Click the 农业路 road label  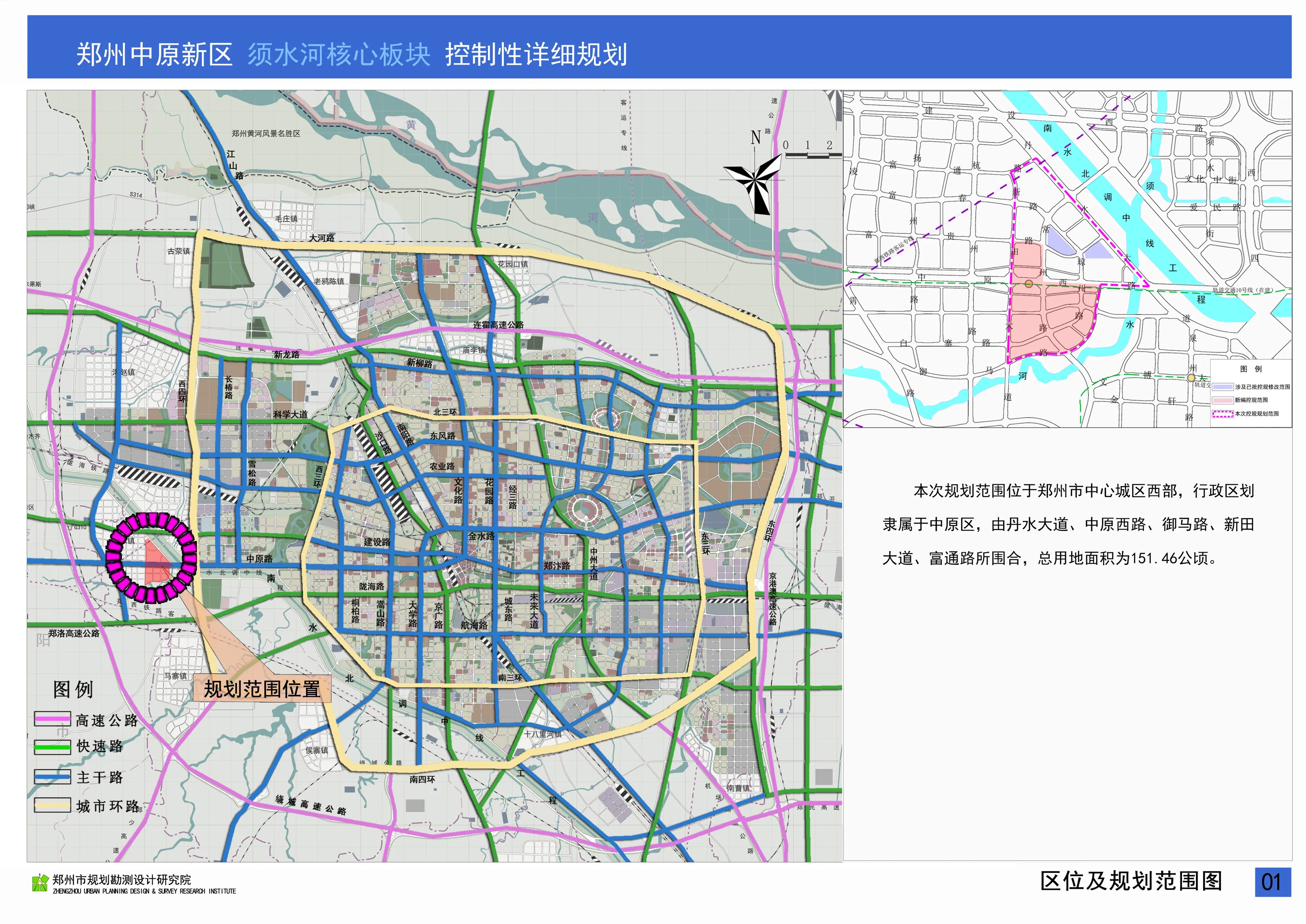442,466
